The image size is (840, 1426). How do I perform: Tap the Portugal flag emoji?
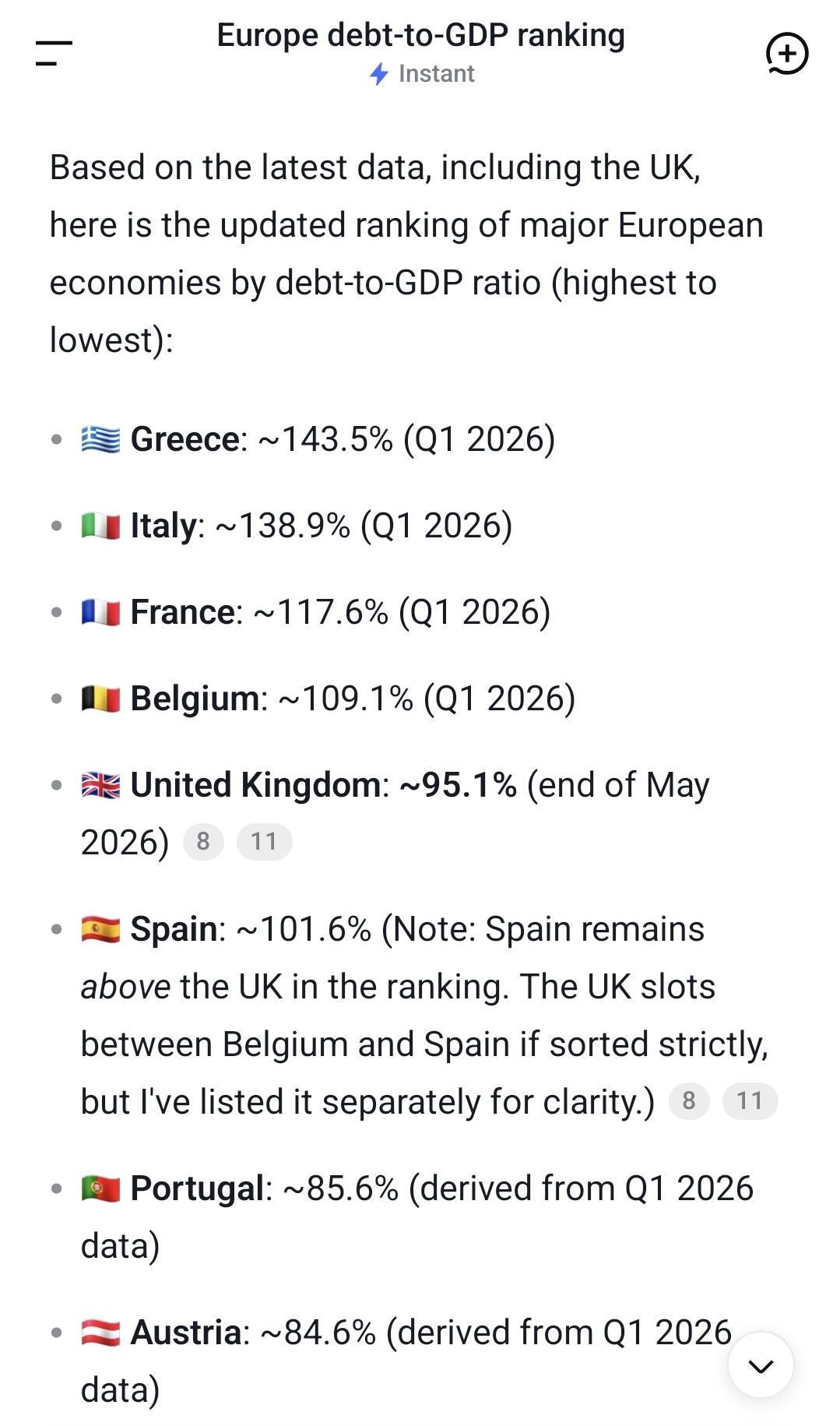tap(100, 1189)
